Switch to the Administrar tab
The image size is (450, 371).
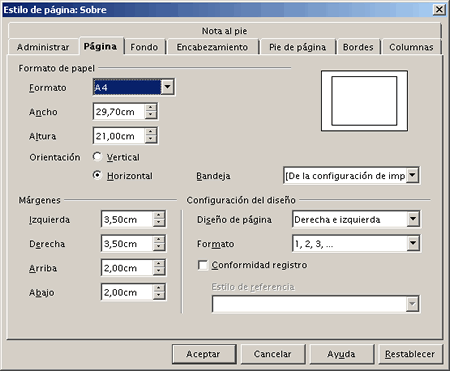pyautogui.click(x=43, y=47)
